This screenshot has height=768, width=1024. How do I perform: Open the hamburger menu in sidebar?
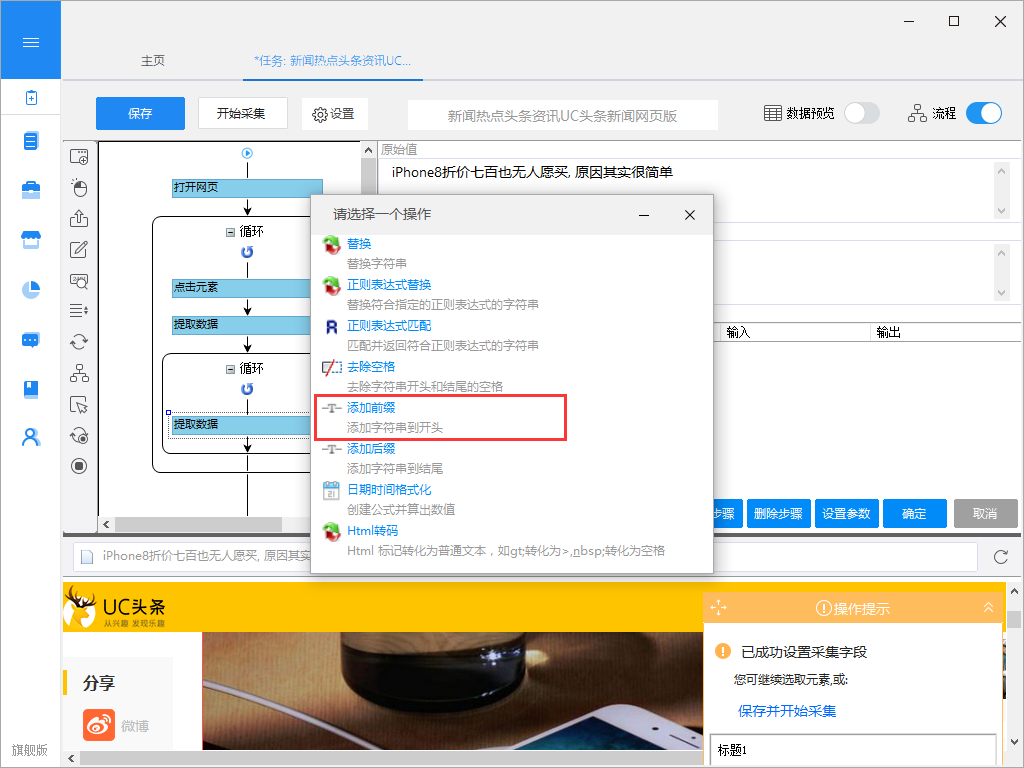[x=30, y=42]
